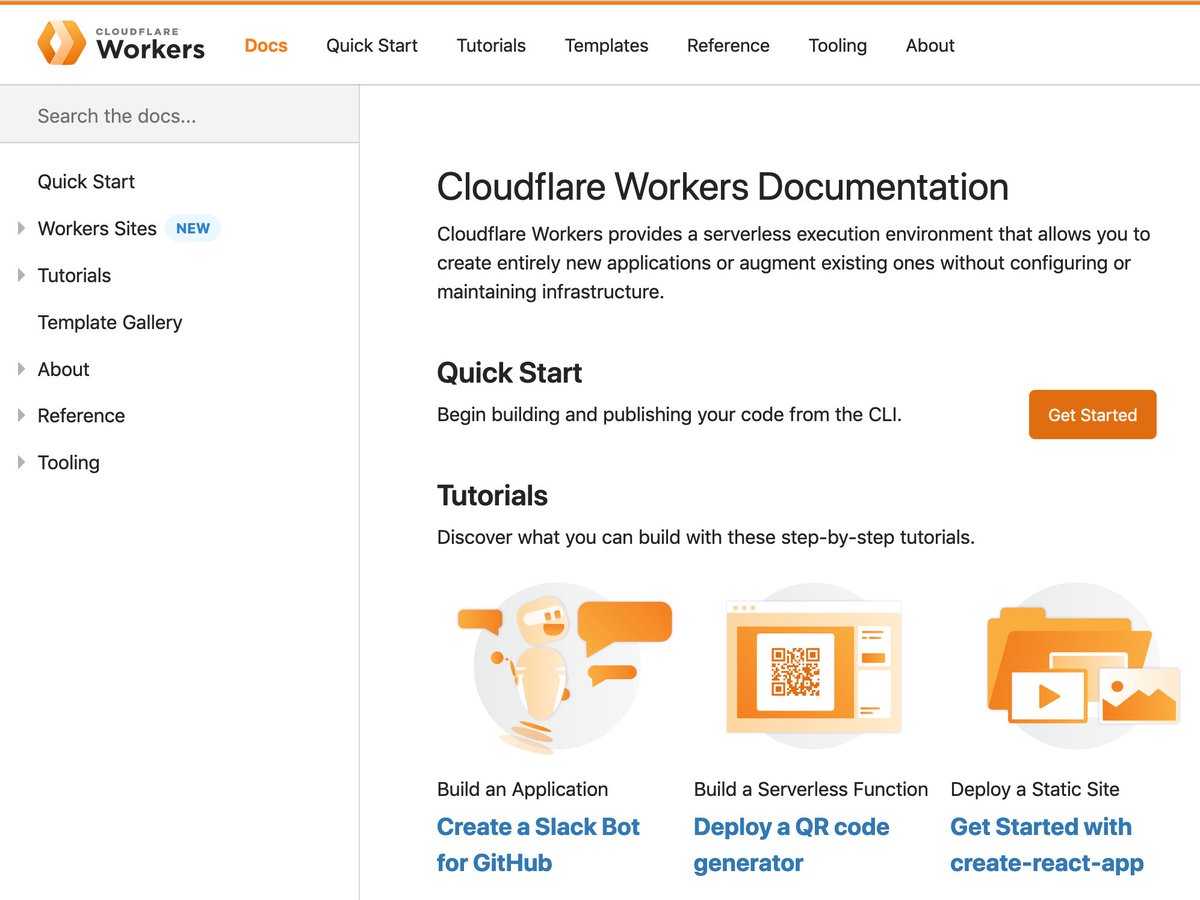Expand the Workers Sites arrow
Image resolution: width=1200 pixels, height=900 pixels.
(21, 228)
